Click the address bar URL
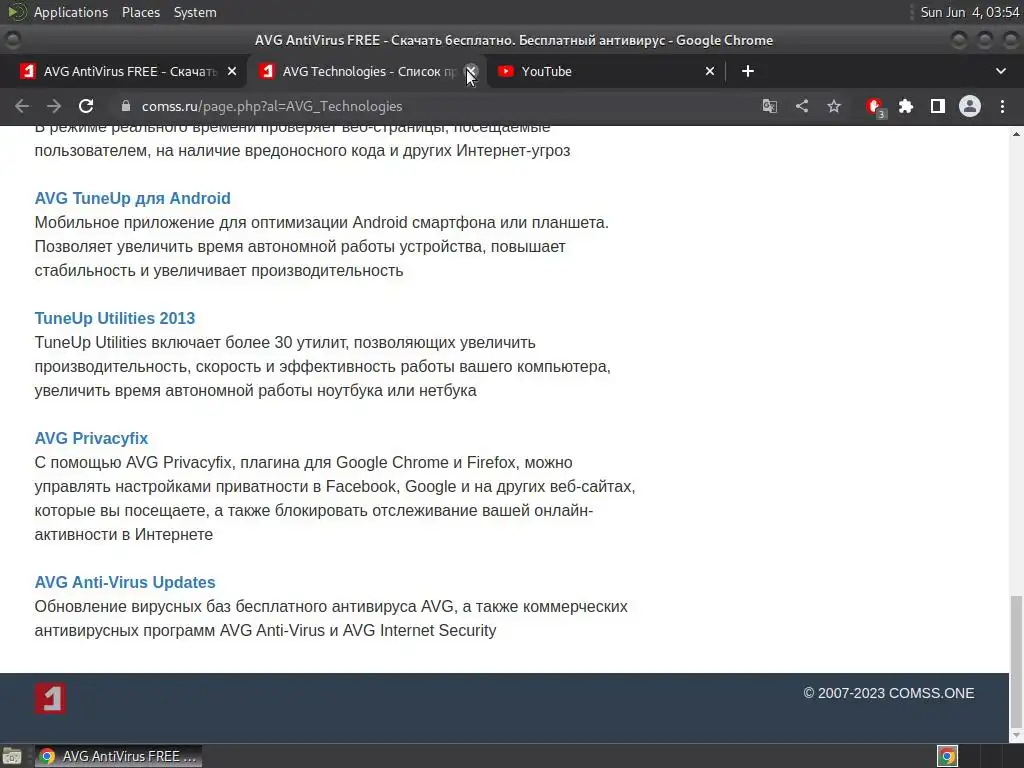 point(272,106)
